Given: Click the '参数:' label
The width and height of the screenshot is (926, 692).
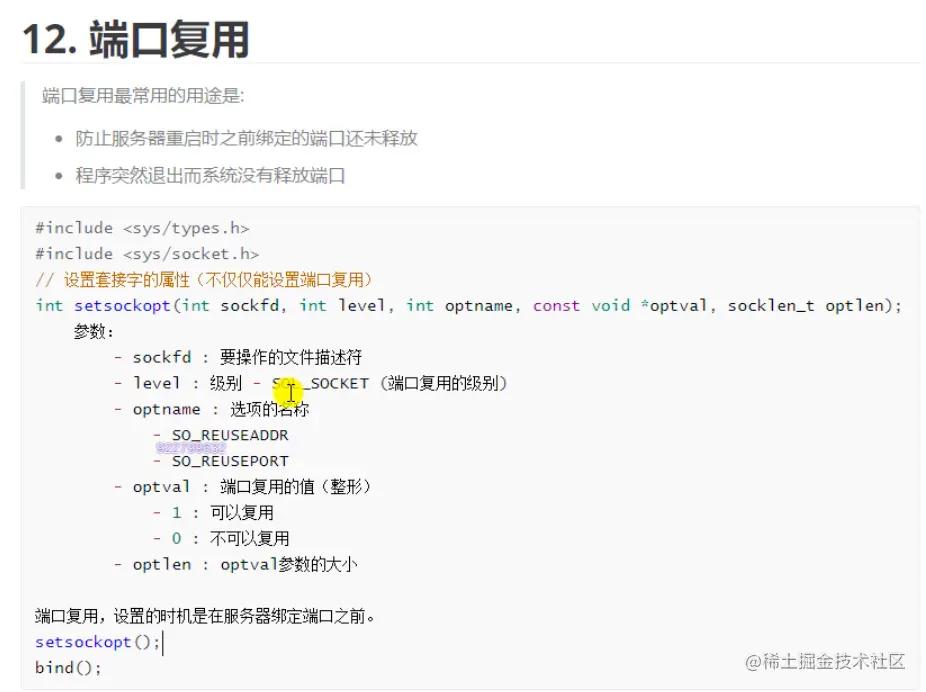Looking at the screenshot, I should (93, 332).
